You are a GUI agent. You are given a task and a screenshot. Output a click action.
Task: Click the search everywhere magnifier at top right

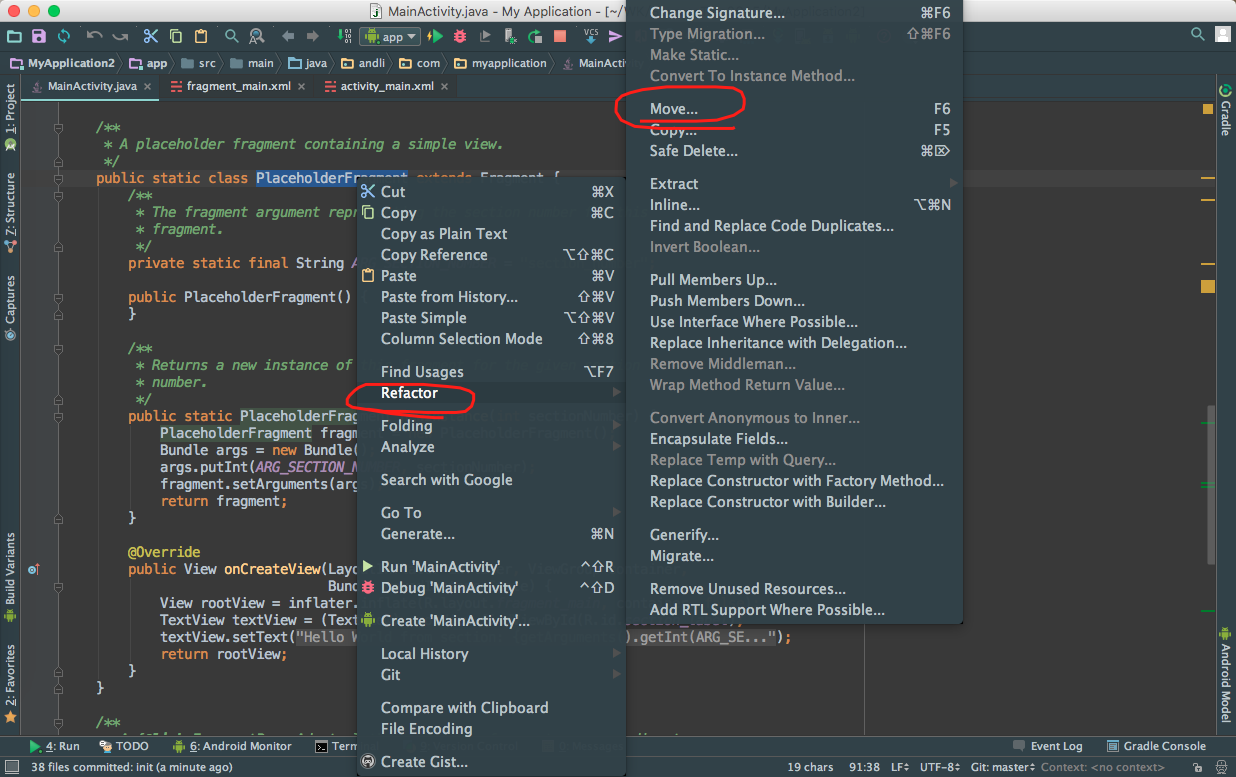[1198, 35]
